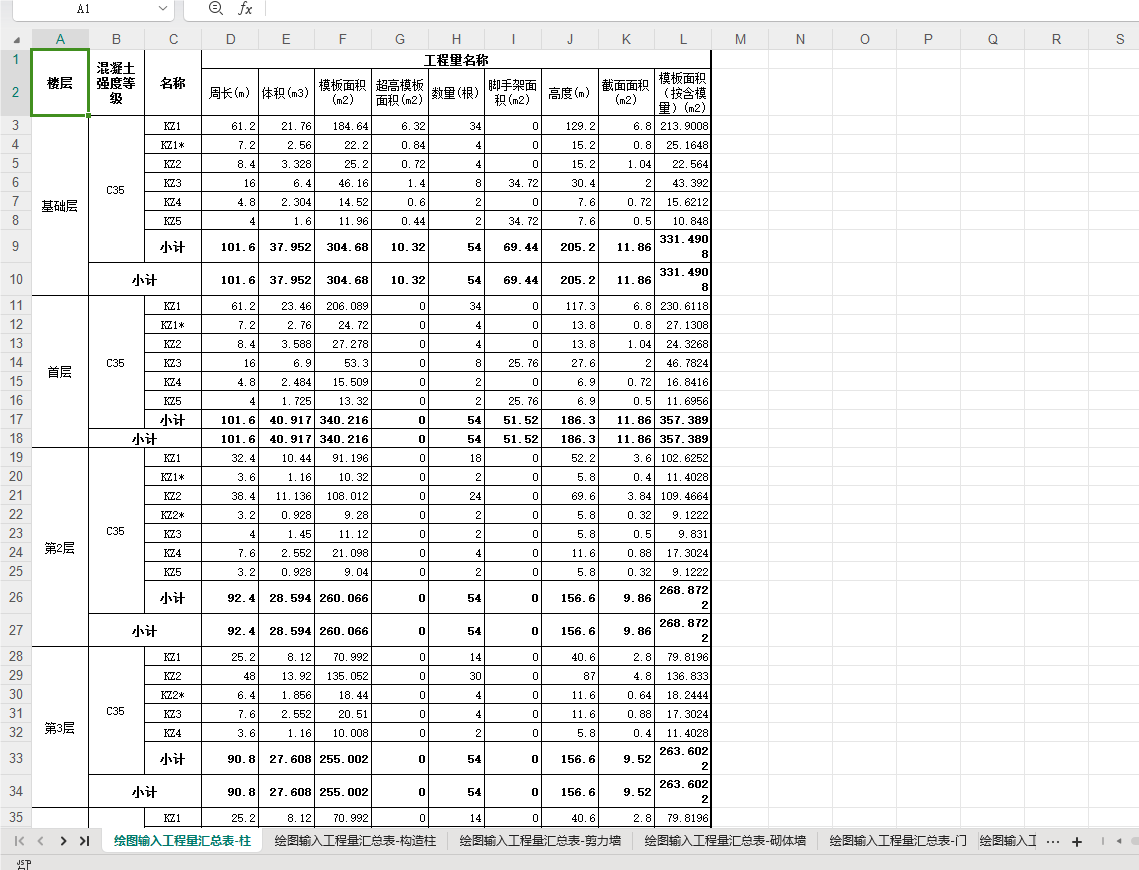Viewport: 1139px width, 870px height.
Task: Click the cell containing 184.64
Action: (x=343, y=126)
